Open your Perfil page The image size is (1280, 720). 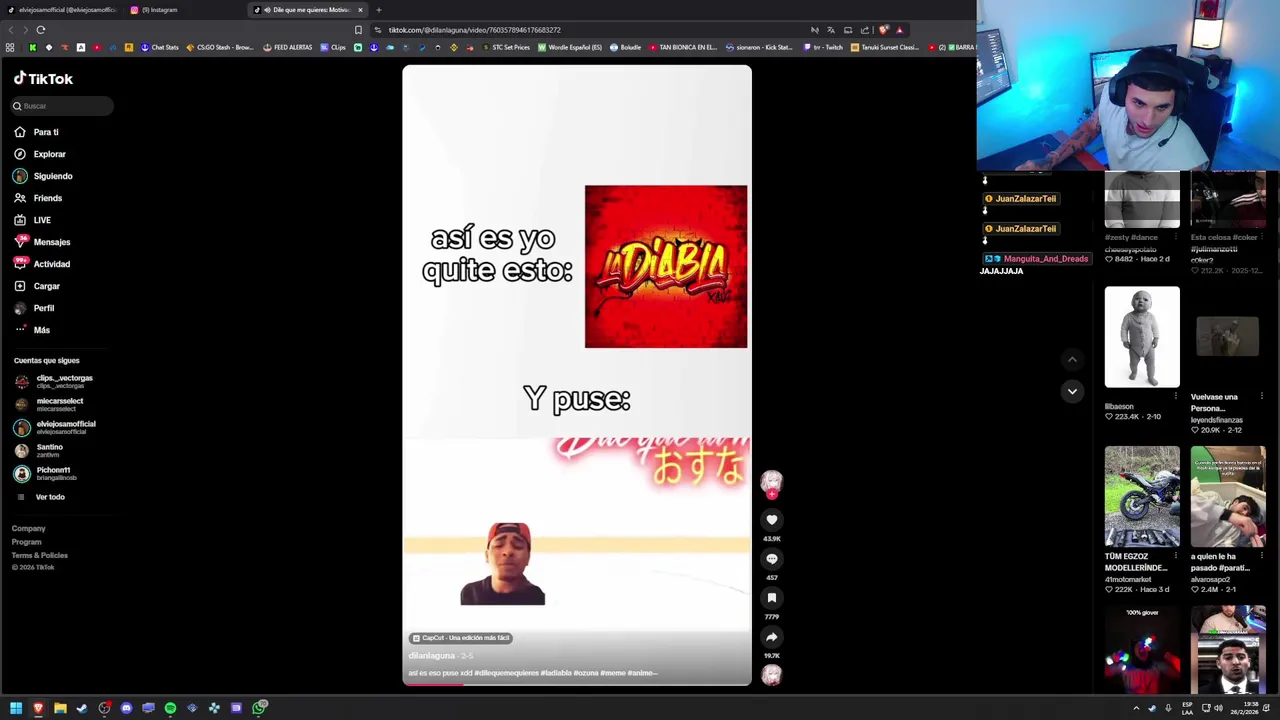pos(34,308)
